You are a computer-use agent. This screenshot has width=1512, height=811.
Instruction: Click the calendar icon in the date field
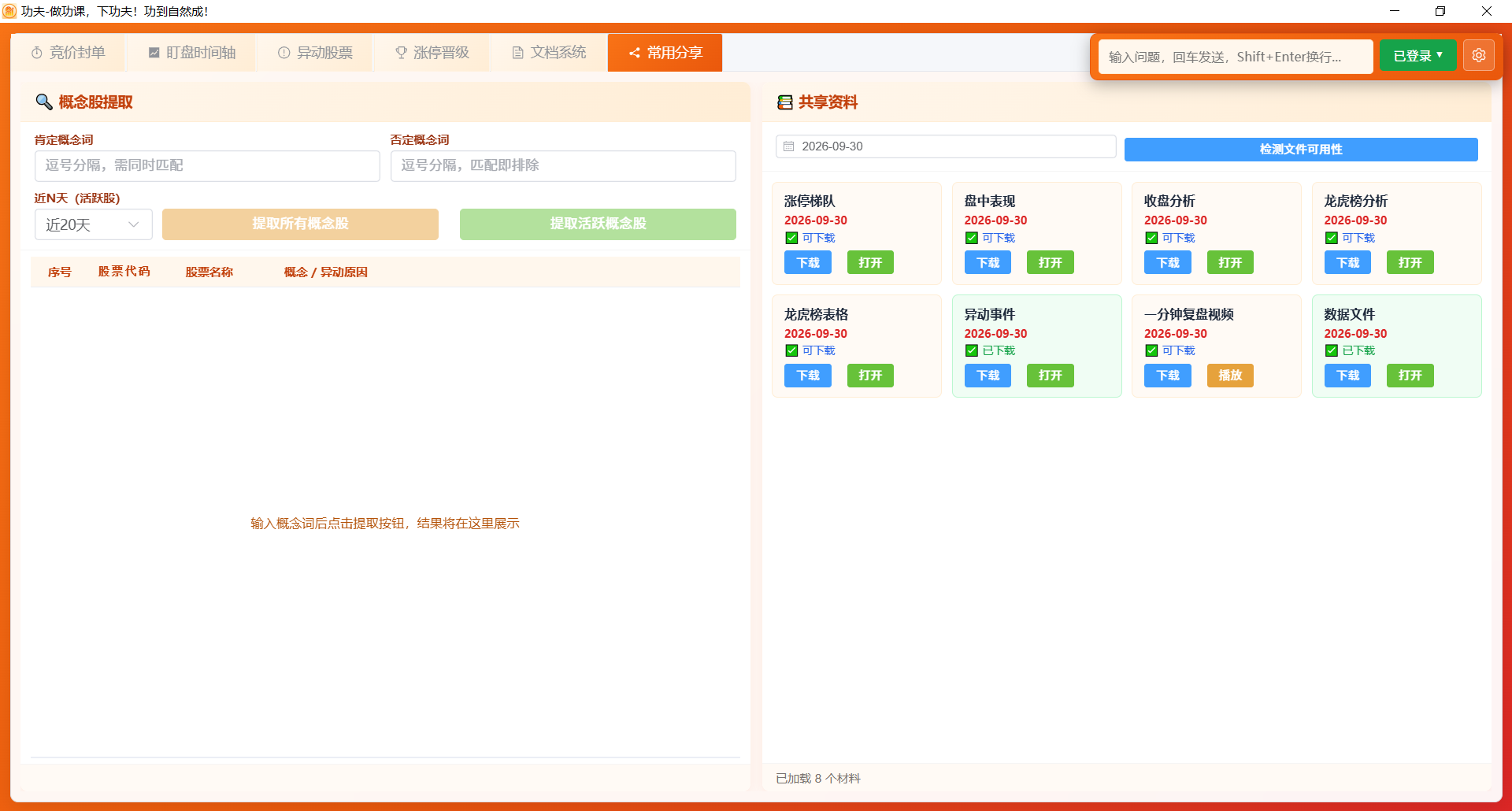click(789, 146)
